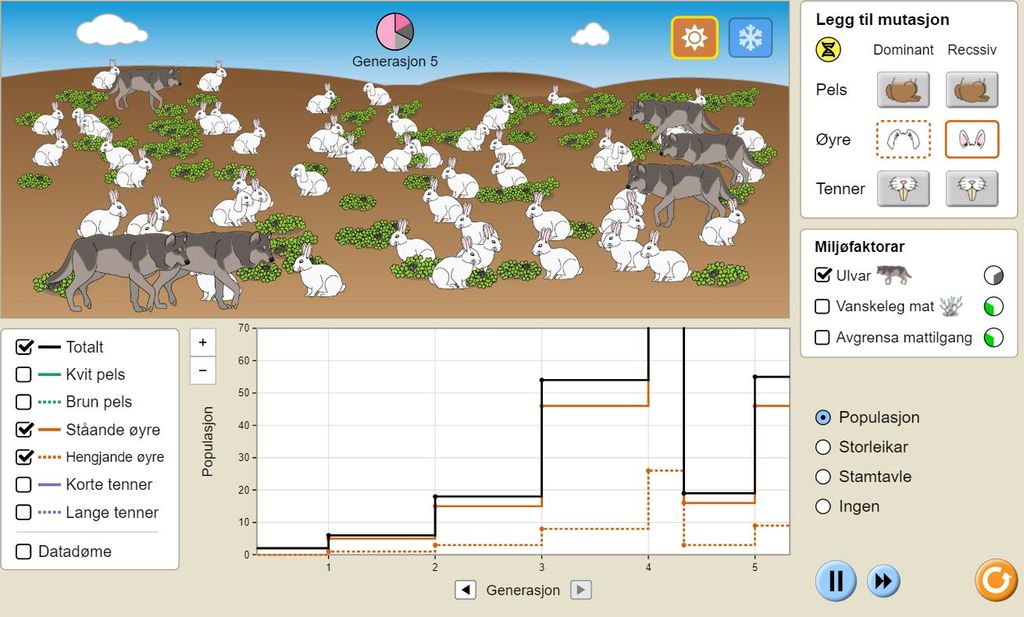This screenshot has height=617, width=1024.
Task: Select recessive ears (Øyre) mutation
Action: pyautogui.click(x=972, y=139)
